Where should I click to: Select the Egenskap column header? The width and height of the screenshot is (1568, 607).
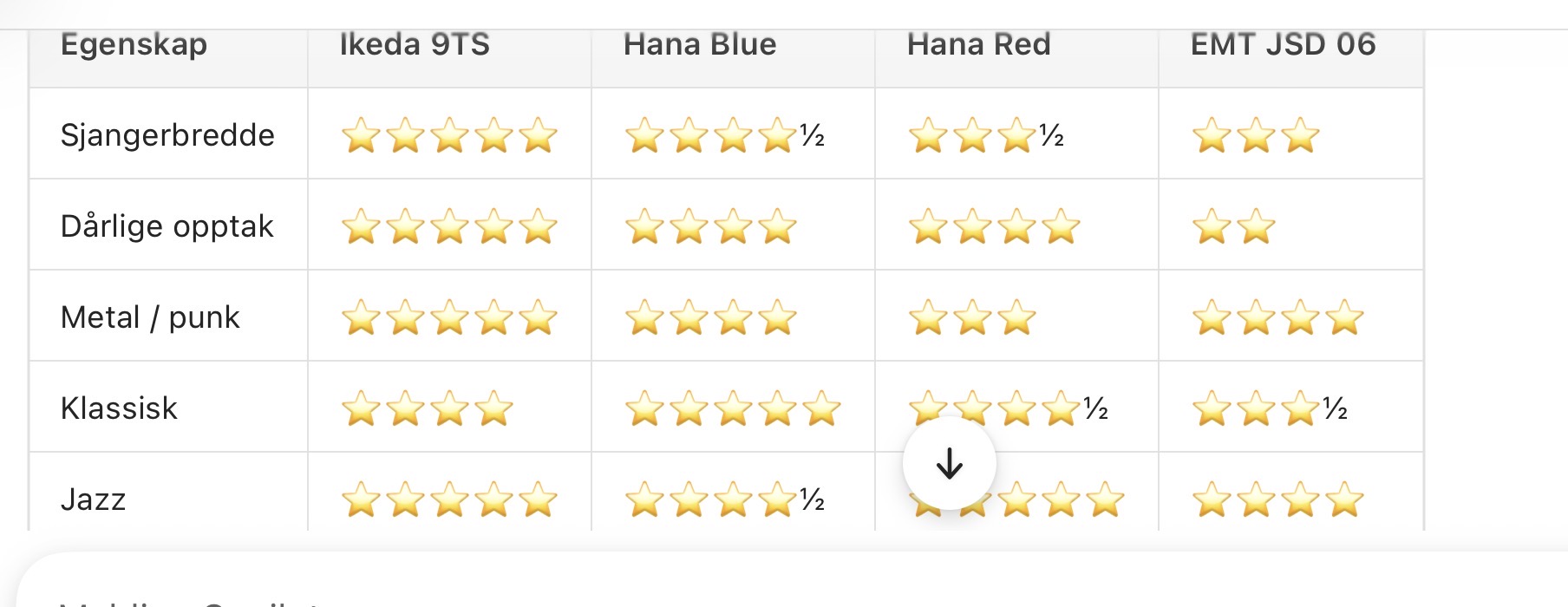tap(134, 44)
